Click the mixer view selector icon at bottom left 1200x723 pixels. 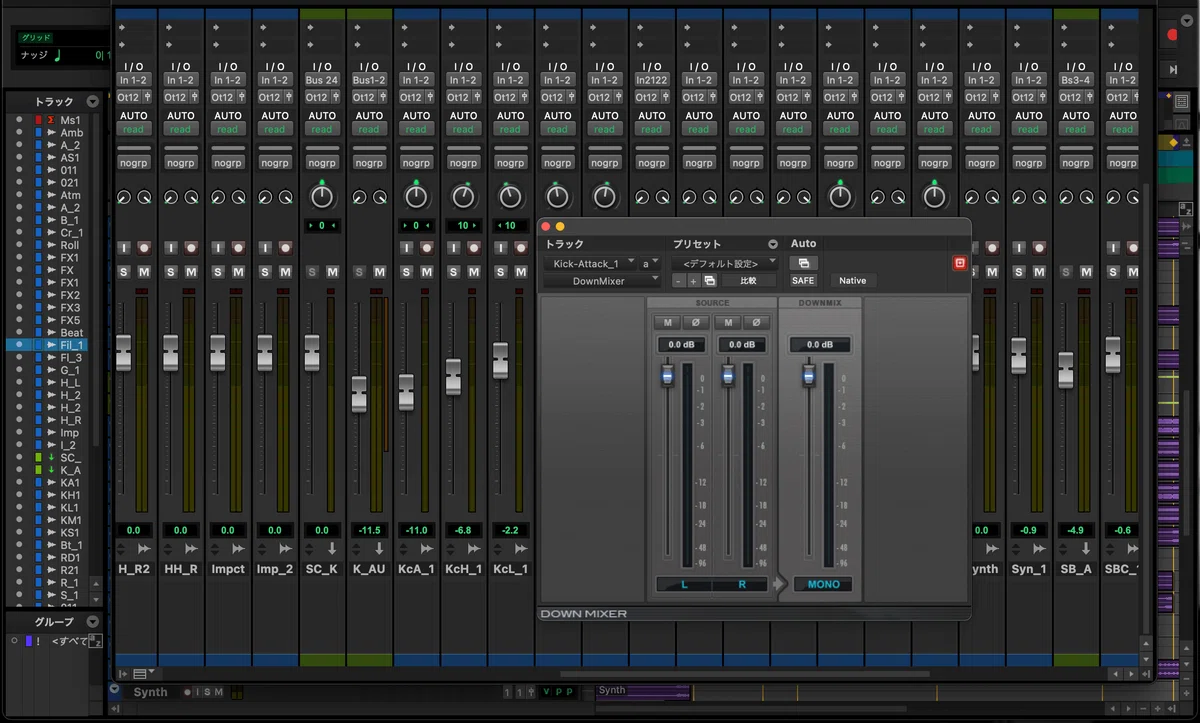[141, 674]
